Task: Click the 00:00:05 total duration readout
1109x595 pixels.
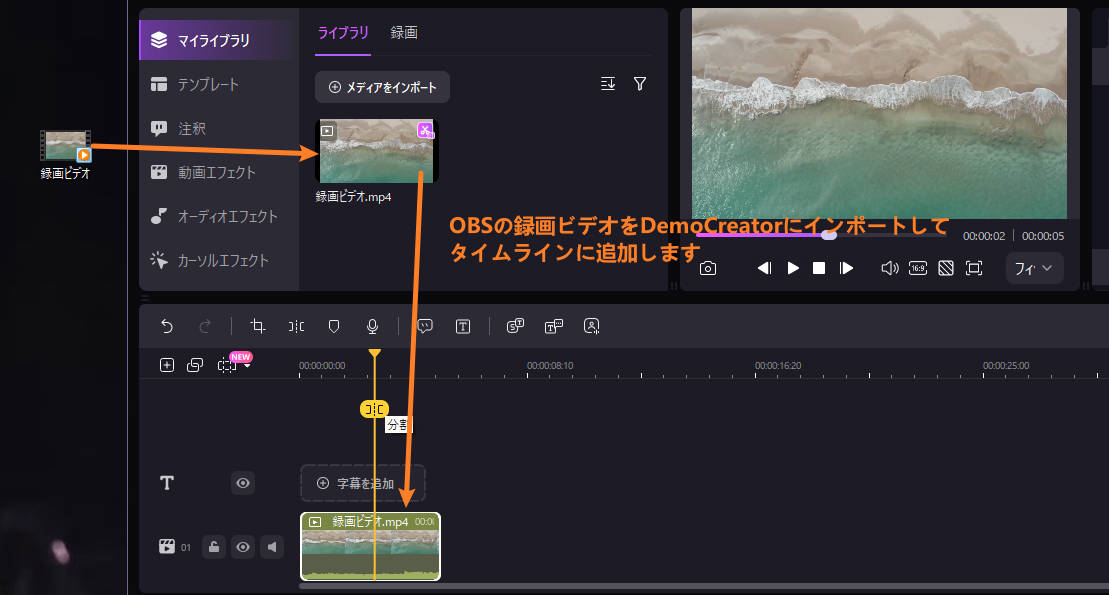Action: tap(1043, 236)
